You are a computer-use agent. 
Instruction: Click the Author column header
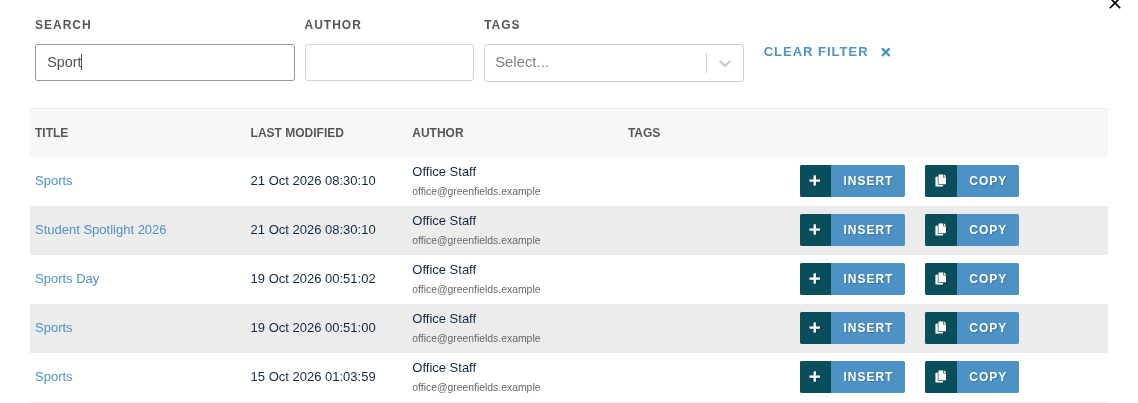[x=438, y=133]
